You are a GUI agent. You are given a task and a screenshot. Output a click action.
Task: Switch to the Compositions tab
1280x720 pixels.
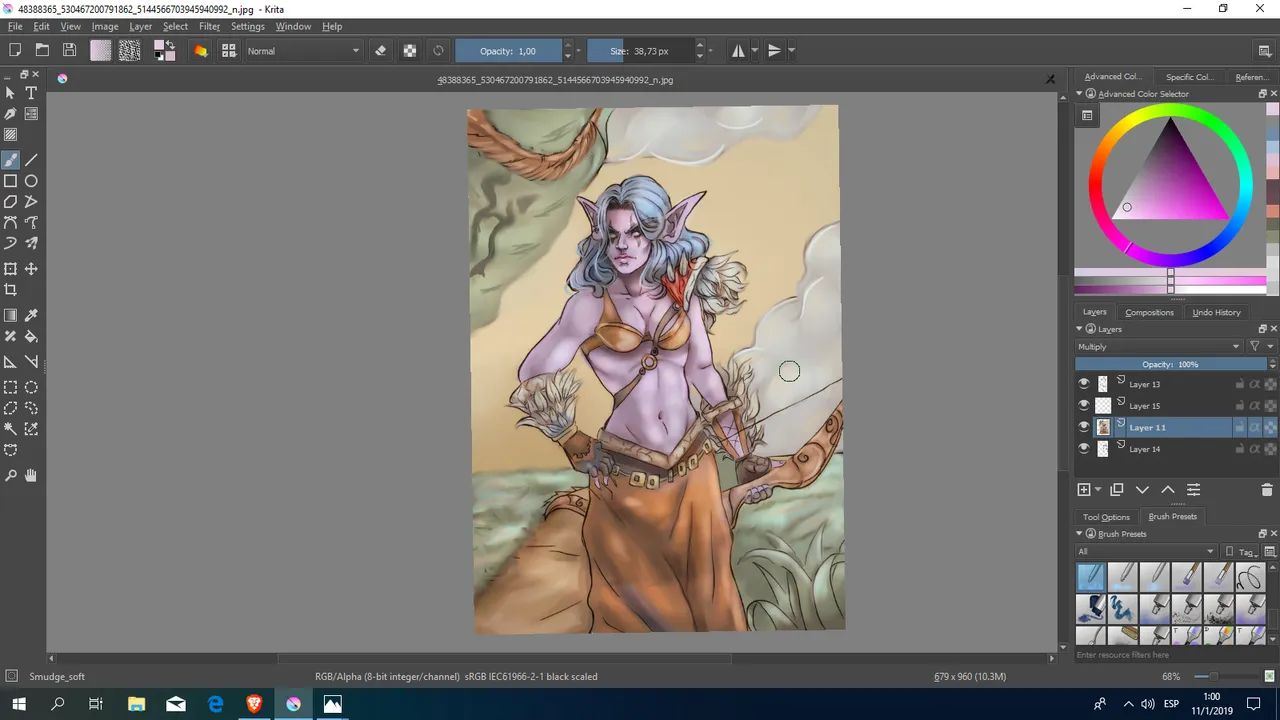[x=1149, y=312]
